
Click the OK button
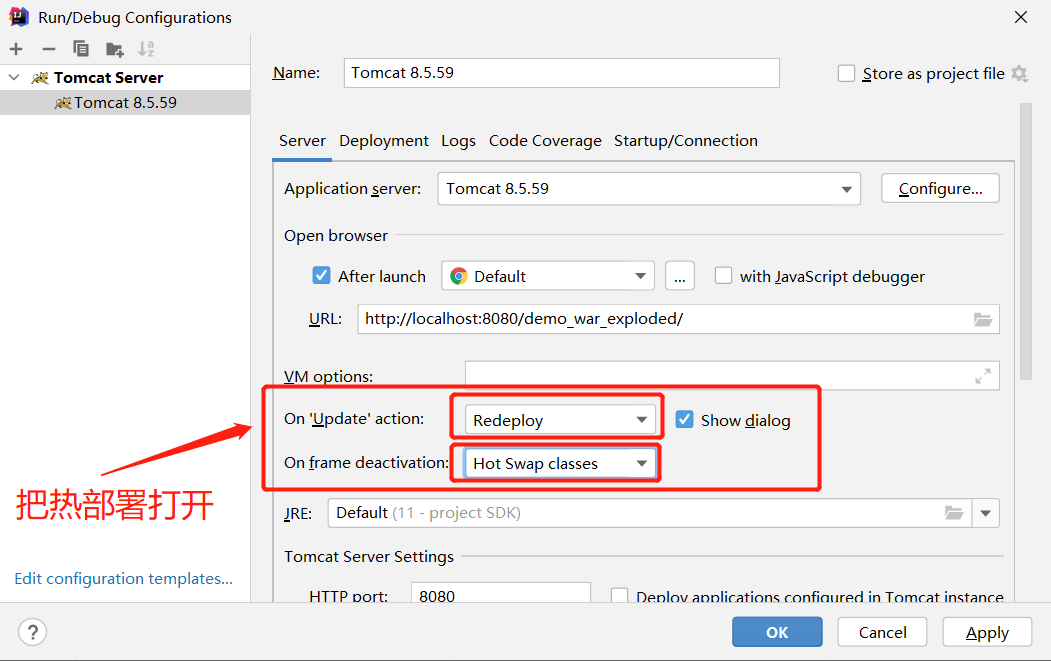pyautogui.click(x=777, y=632)
